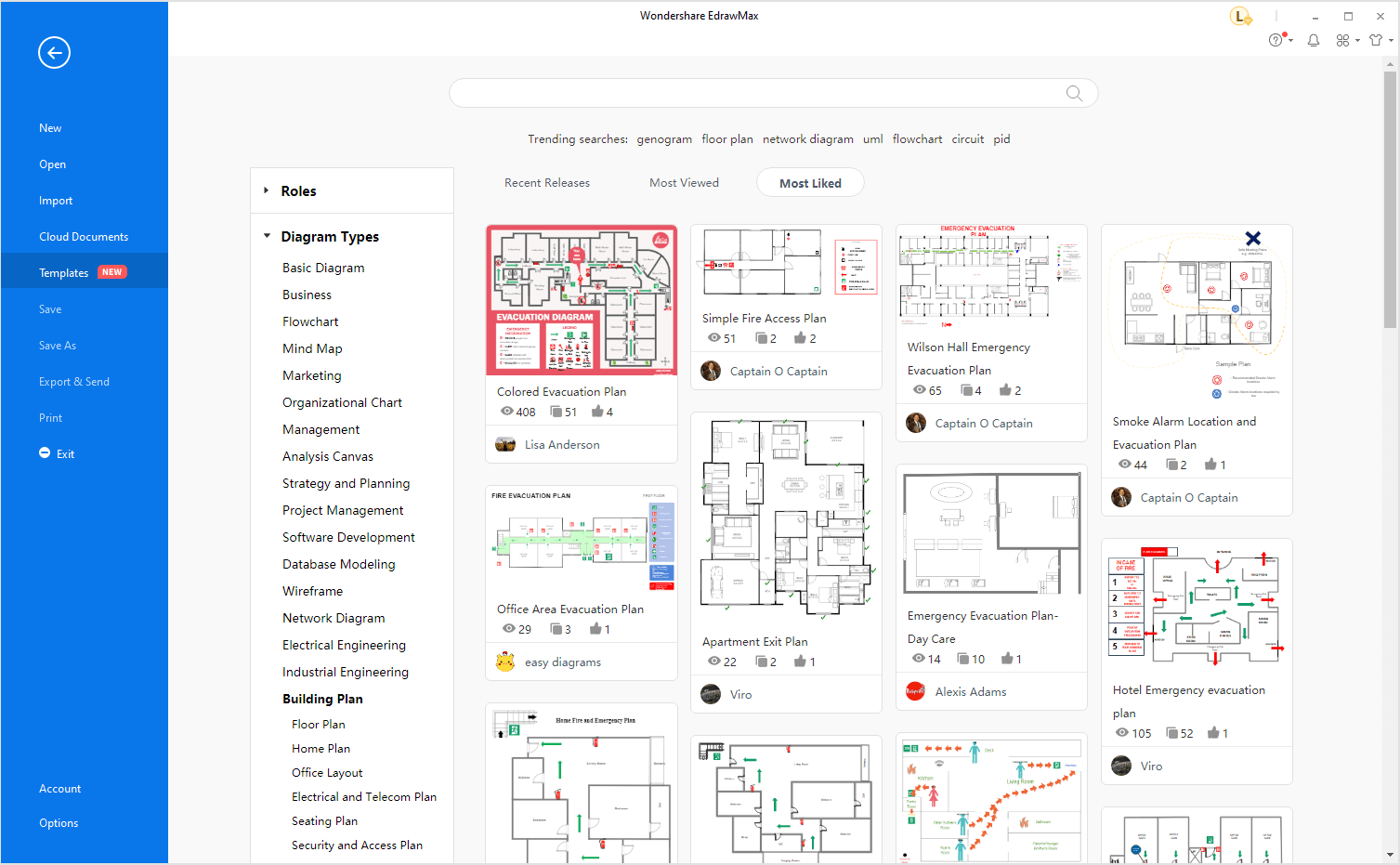Click copies icon on Hotel Emergency evacuation plan
This screenshot has height=865, width=1400.
coord(1171,733)
